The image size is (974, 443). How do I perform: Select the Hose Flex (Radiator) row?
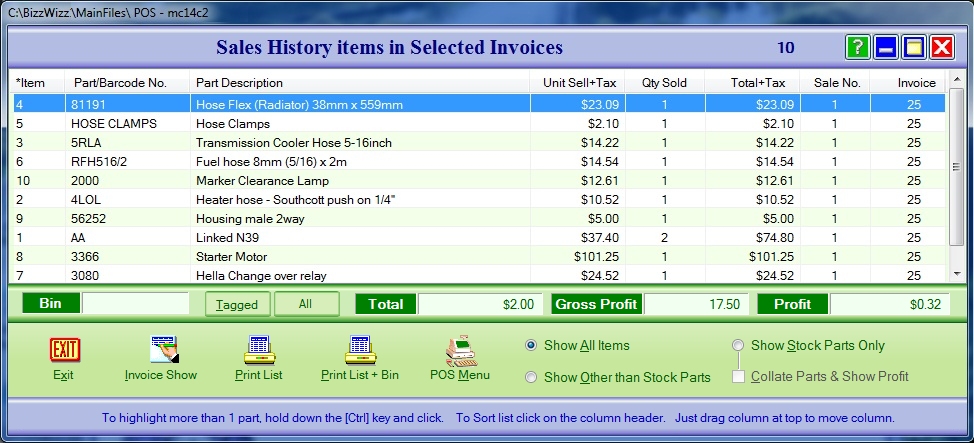pyautogui.click(x=479, y=105)
